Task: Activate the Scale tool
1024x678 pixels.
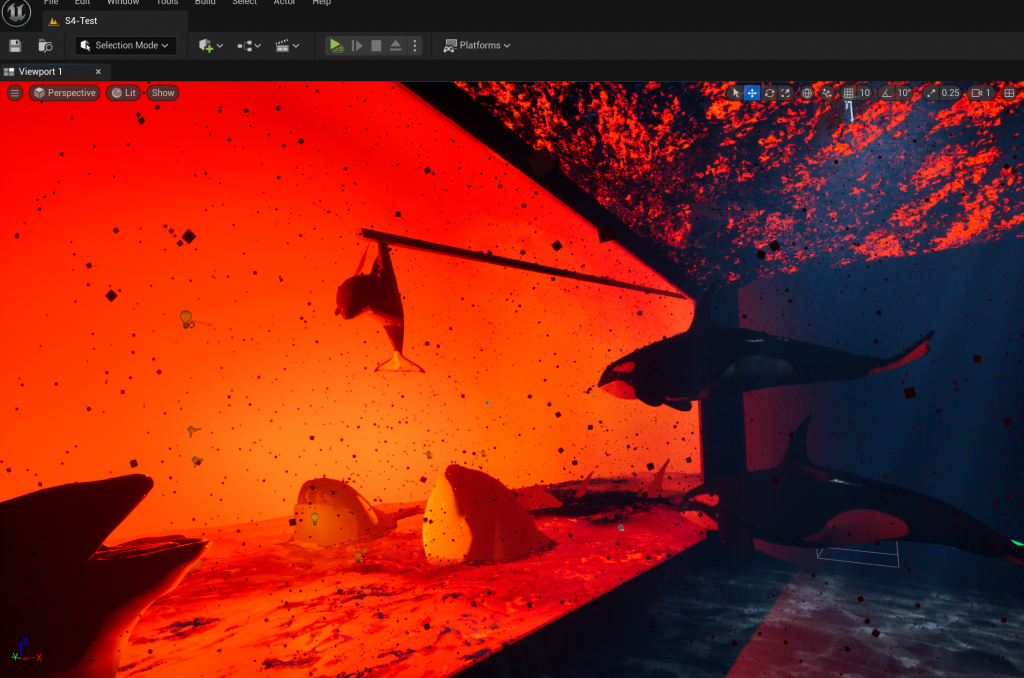Action: pos(786,93)
